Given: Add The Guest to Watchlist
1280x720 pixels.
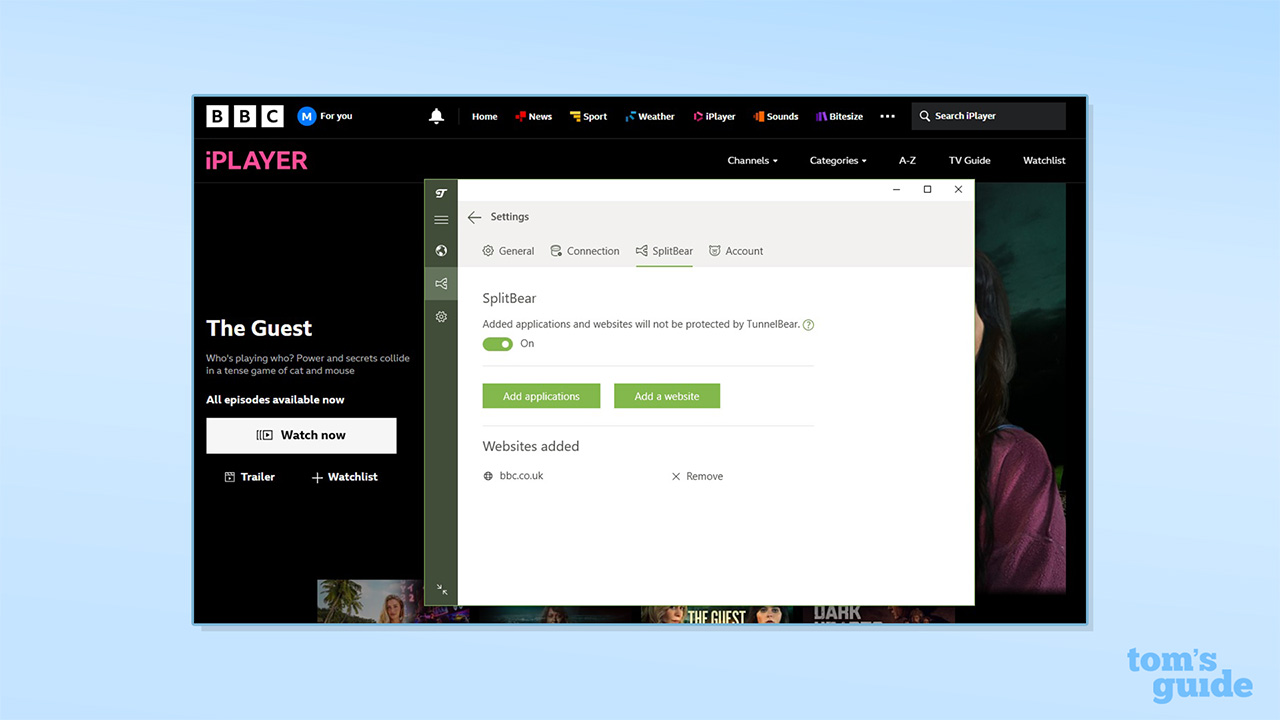Looking at the screenshot, I should pos(344,477).
